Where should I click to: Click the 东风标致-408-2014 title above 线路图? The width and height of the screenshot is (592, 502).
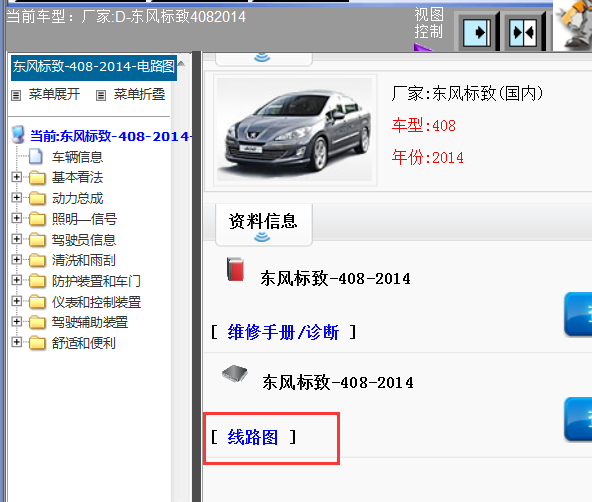tap(338, 383)
